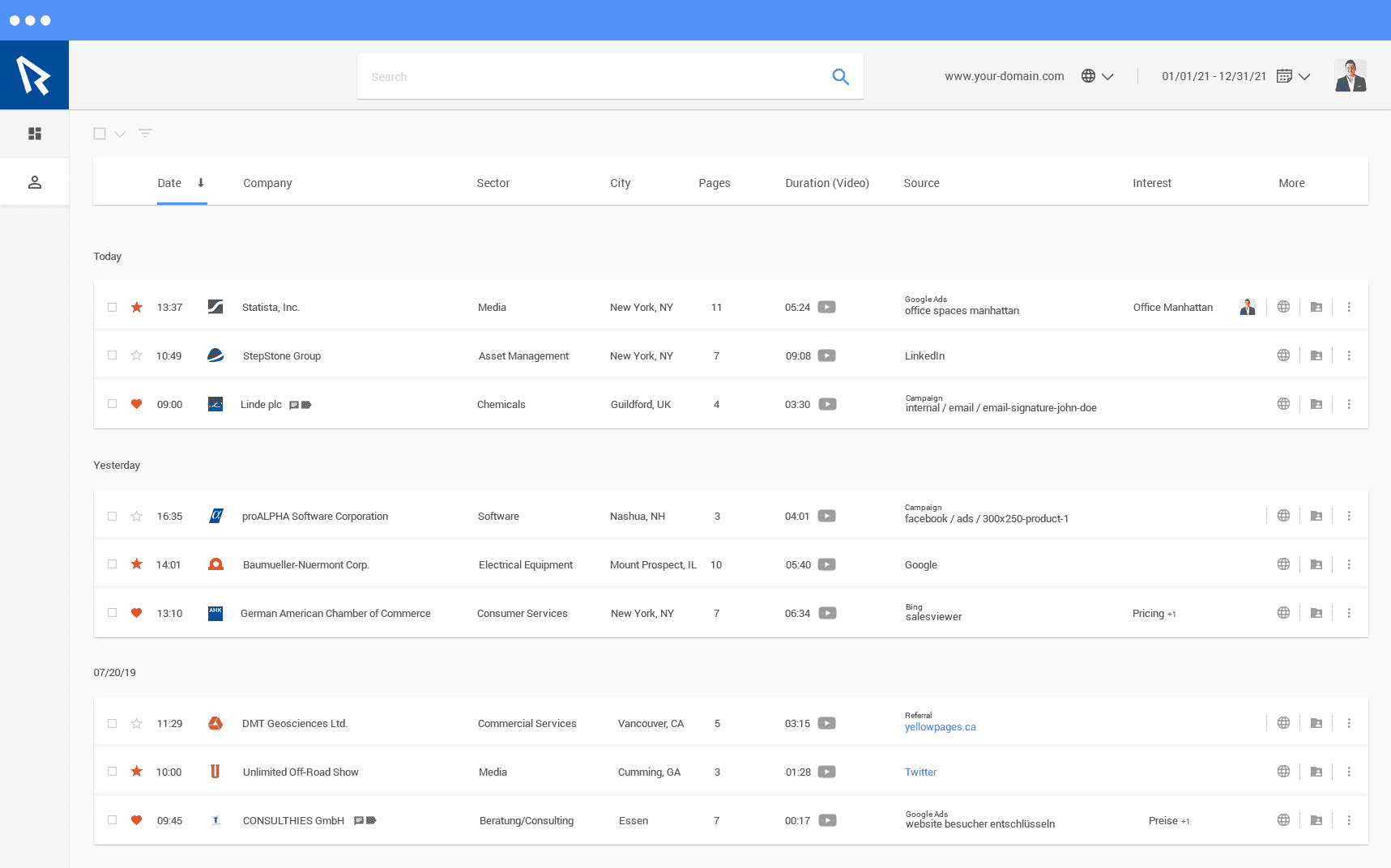This screenshot has width=1391, height=868.
Task: Expand the select-all dropdown chevron
Action: pos(120,134)
